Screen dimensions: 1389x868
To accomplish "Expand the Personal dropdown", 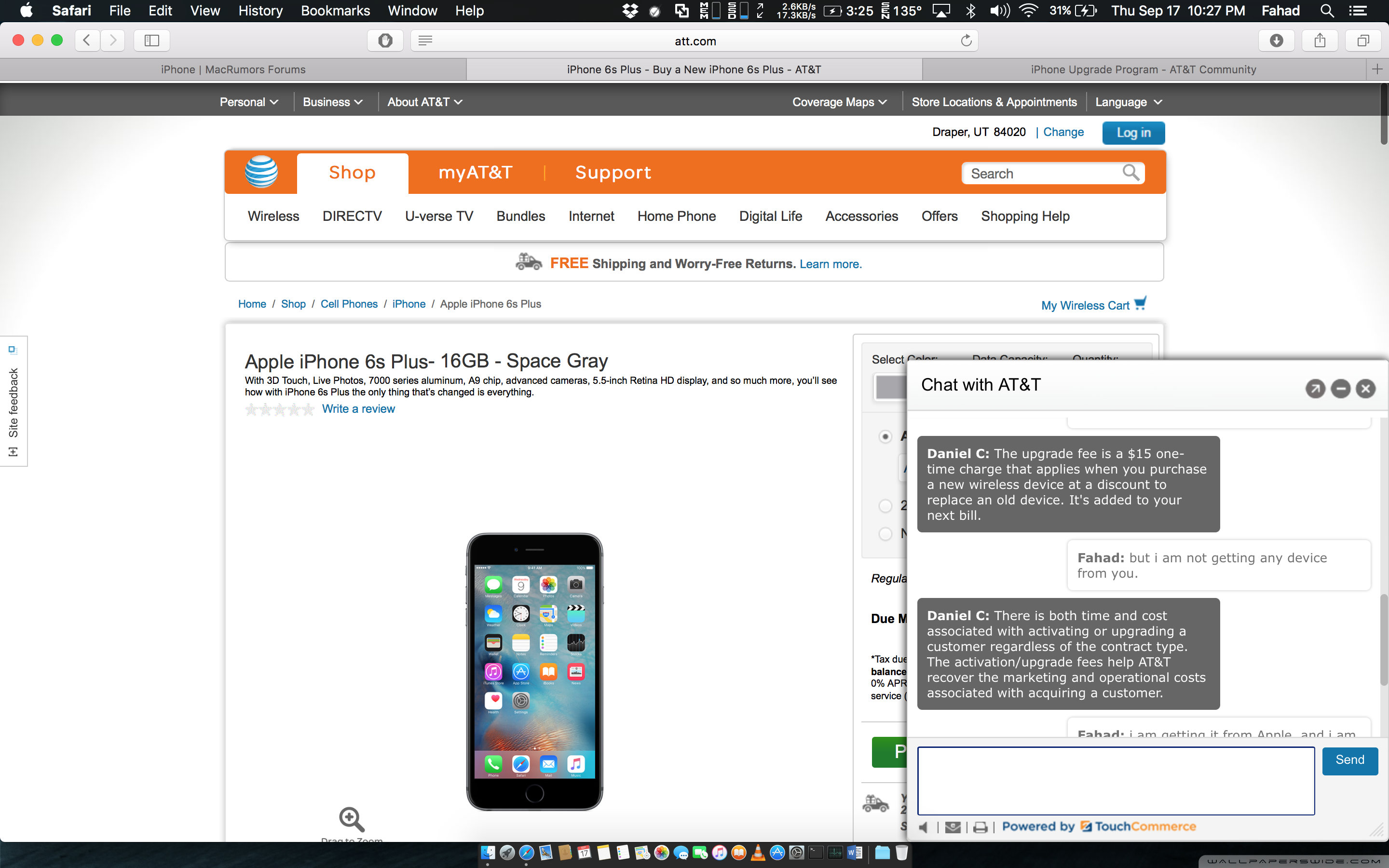I will point(248,102).
